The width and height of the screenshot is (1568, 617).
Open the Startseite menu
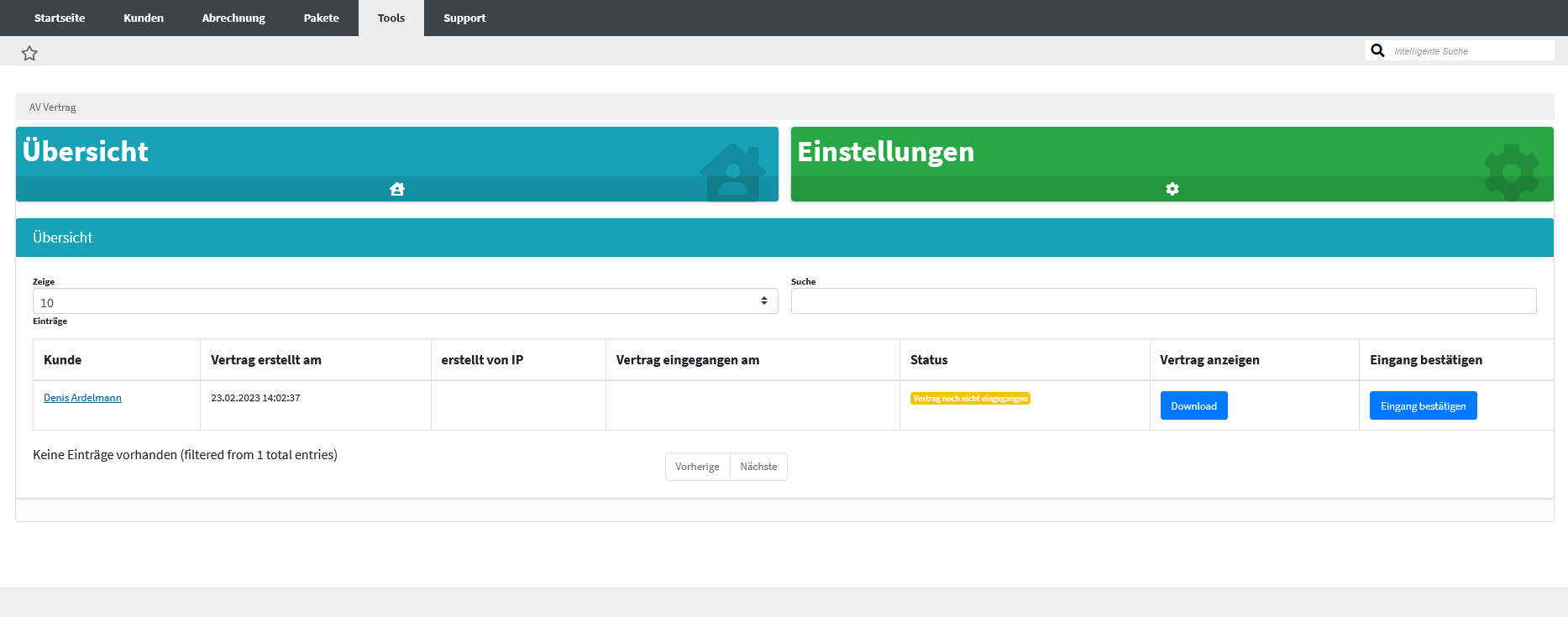[x=60, y=18]
